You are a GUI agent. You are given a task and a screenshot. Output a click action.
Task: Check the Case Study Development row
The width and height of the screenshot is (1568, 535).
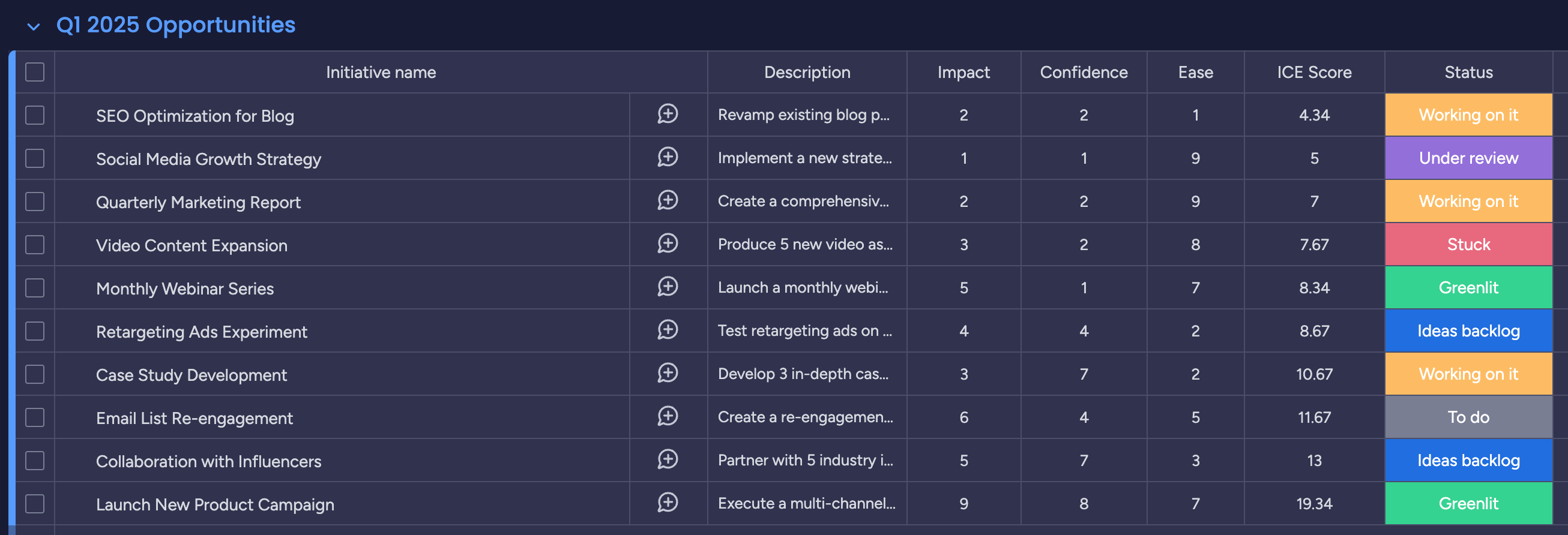[x=35, y=374]
